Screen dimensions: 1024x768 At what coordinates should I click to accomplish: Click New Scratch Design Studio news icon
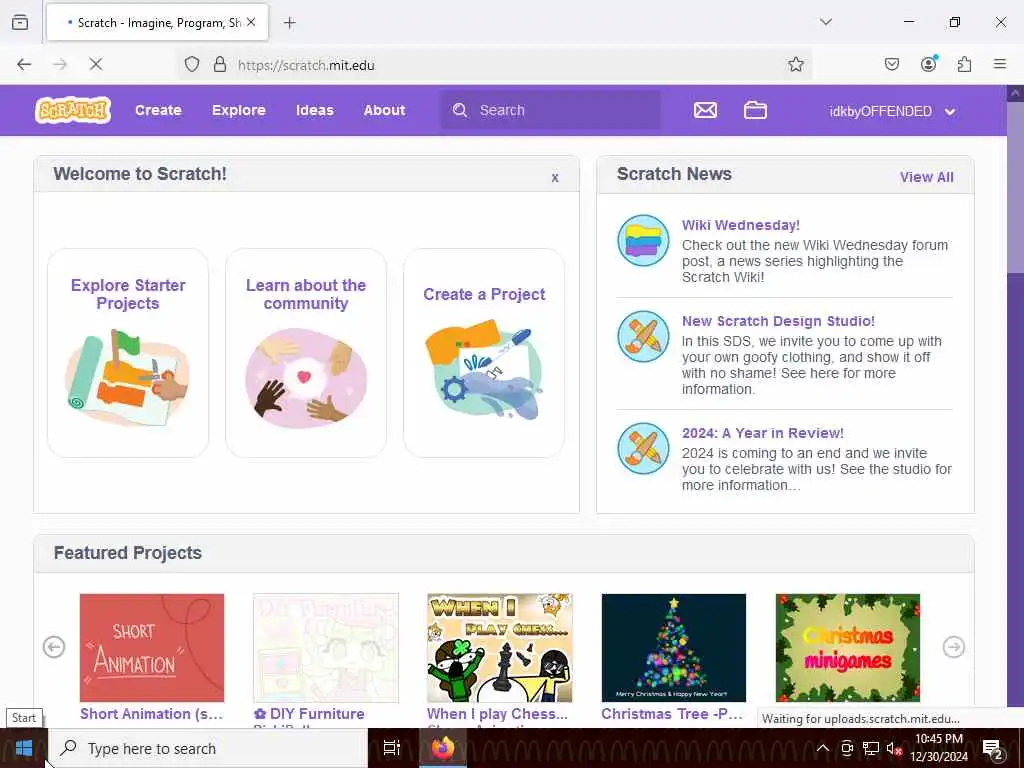[643, 336]
